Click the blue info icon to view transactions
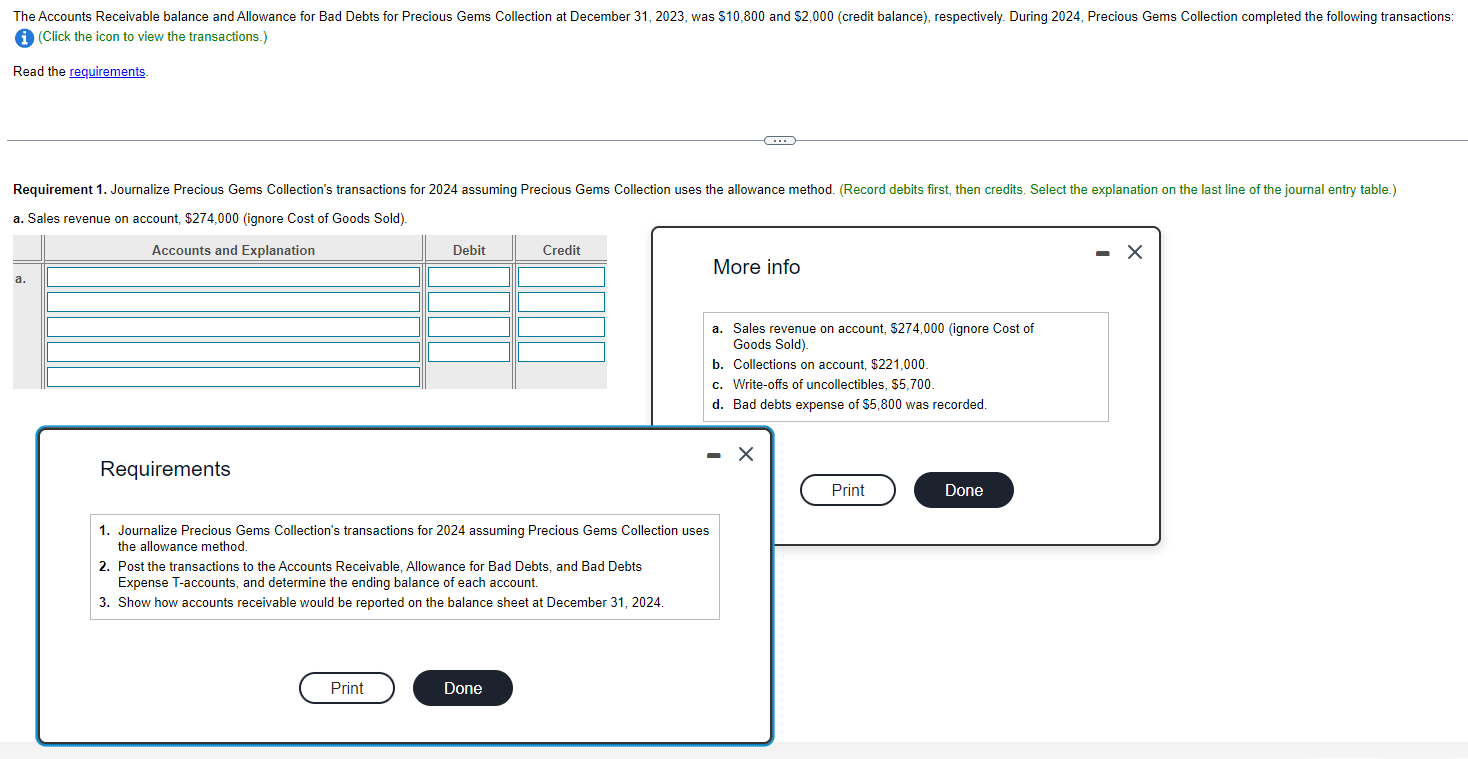Screen dimensions: 1468x759 pos(22,37)
